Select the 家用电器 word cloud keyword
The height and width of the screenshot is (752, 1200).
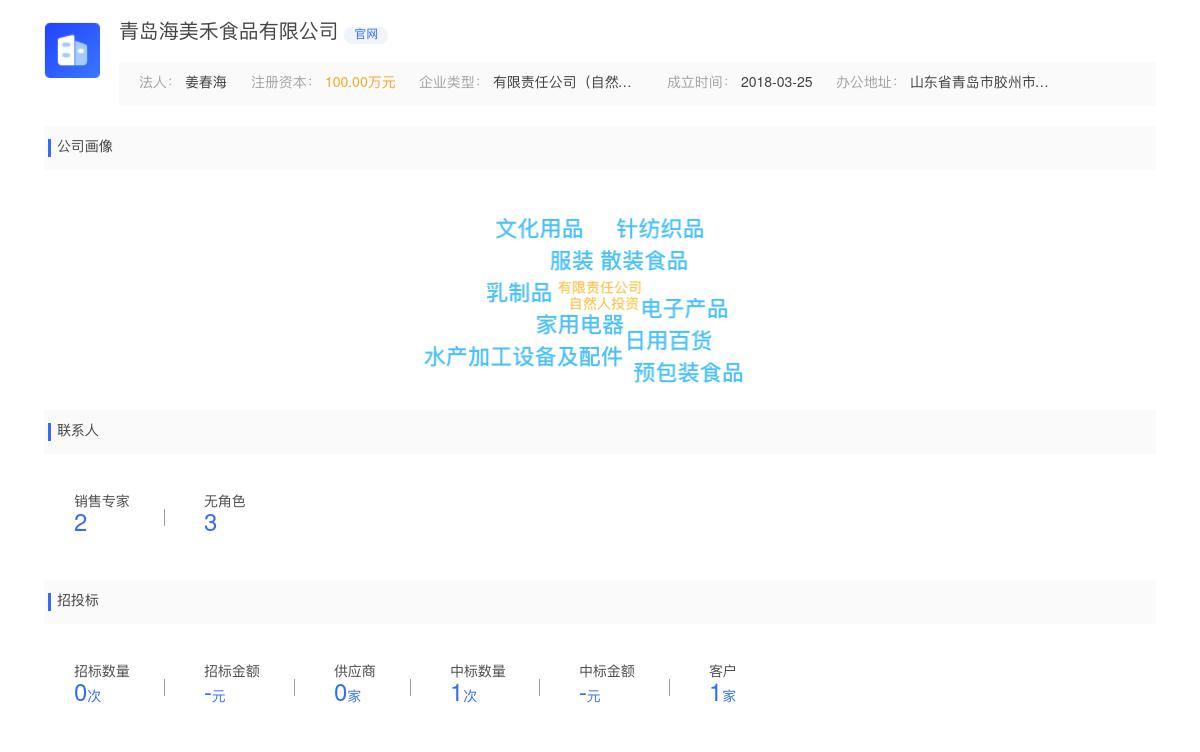pyautogui.click(x=581, y=325)
